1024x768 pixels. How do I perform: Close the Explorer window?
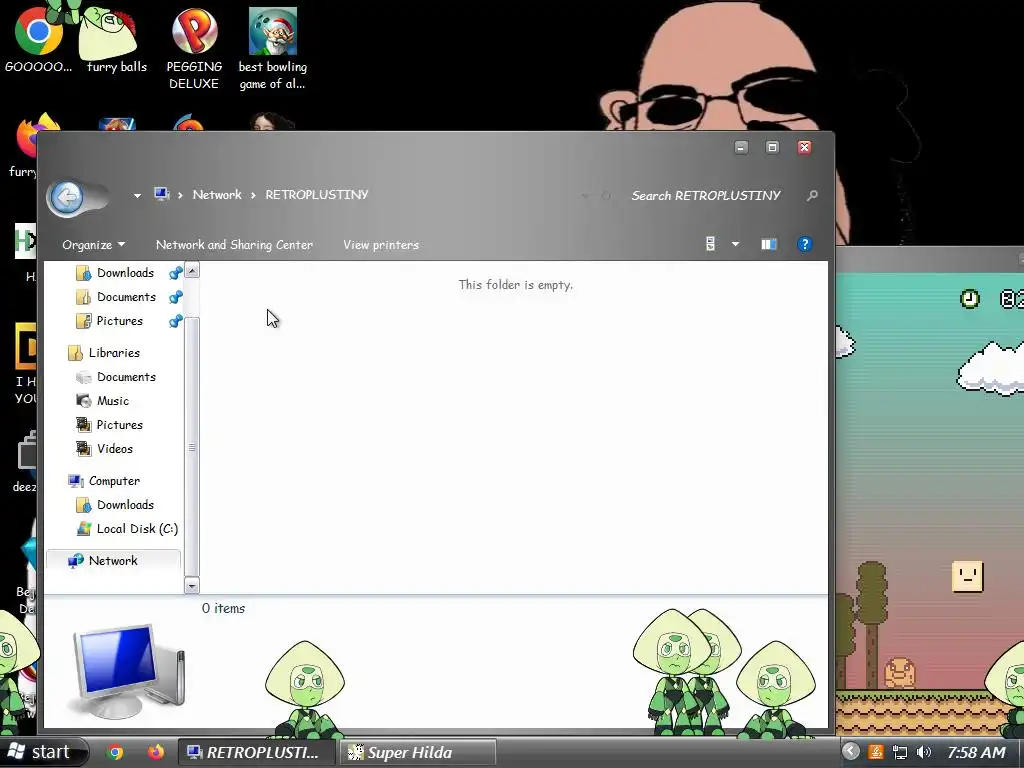(805, 148)
